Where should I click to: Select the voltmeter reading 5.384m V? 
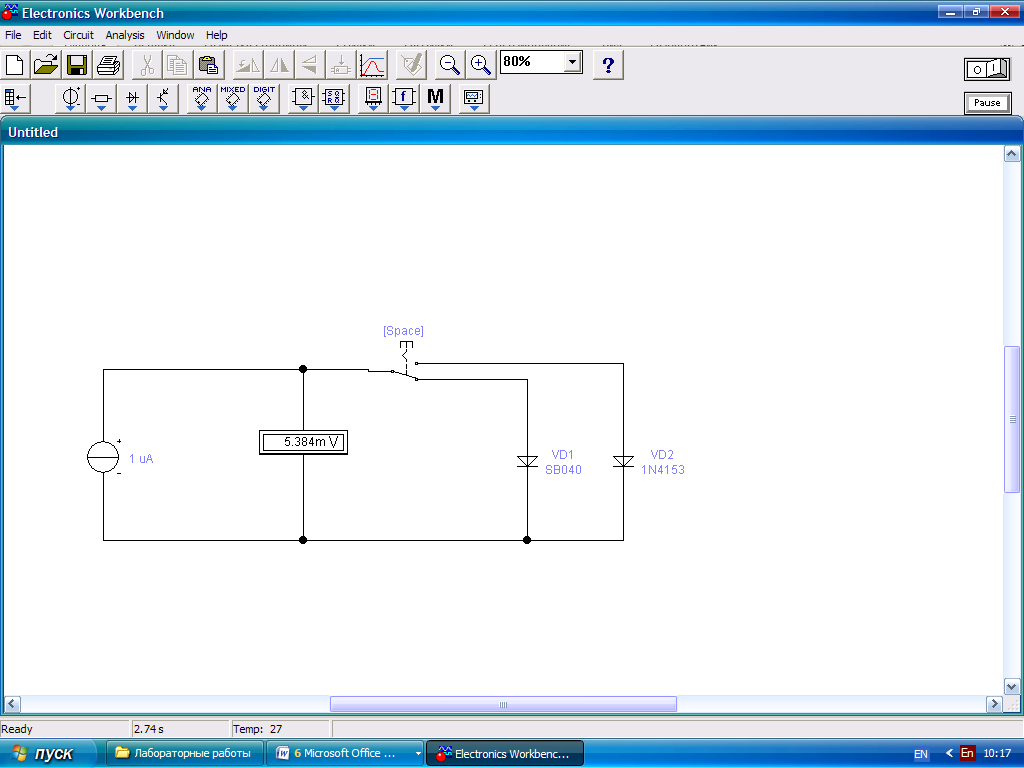[x=304, y=442]
